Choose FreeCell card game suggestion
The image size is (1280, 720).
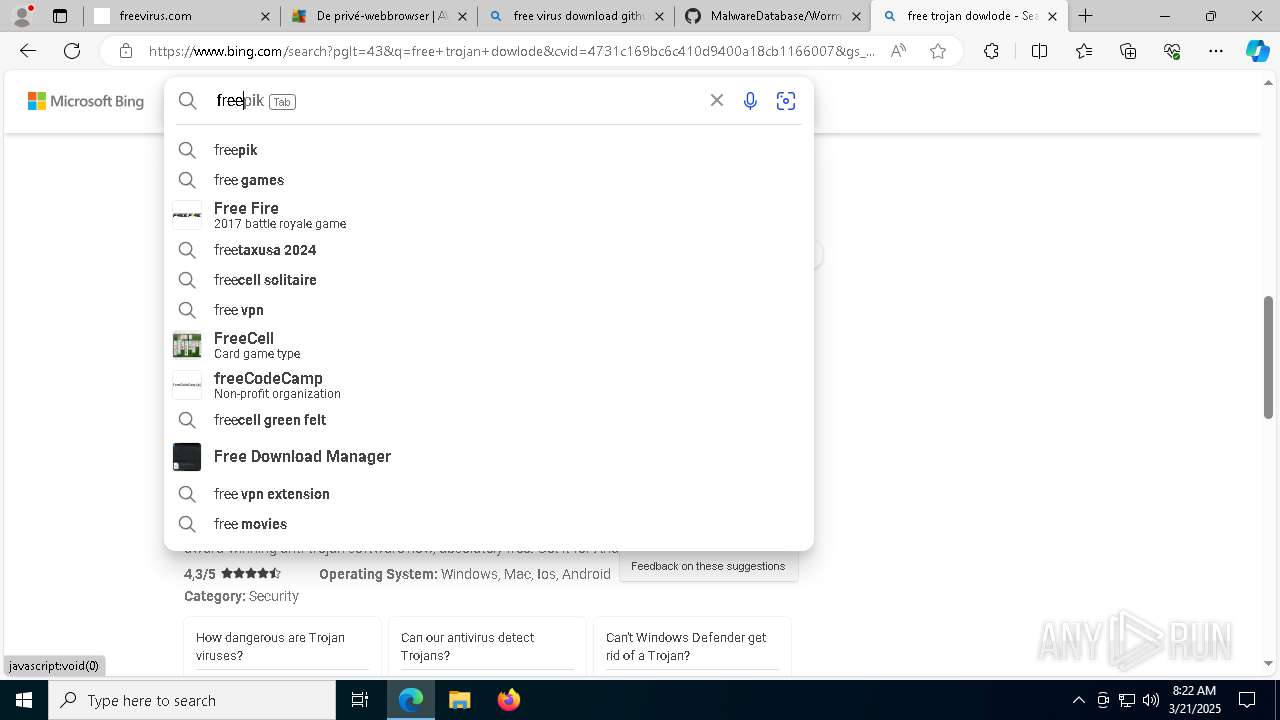tap(489, 345)
